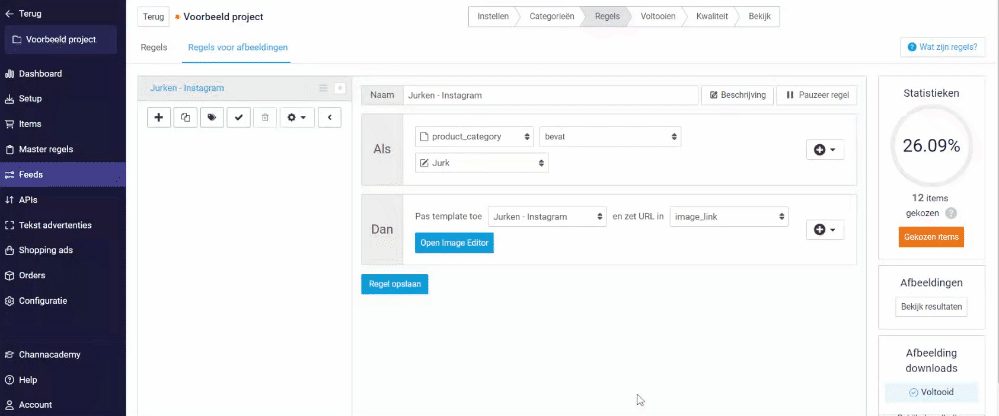Image resolution: width=999 pixels, height=416 pixels.
Task: Open the tag labels icon button
Action: pos(212,117)
